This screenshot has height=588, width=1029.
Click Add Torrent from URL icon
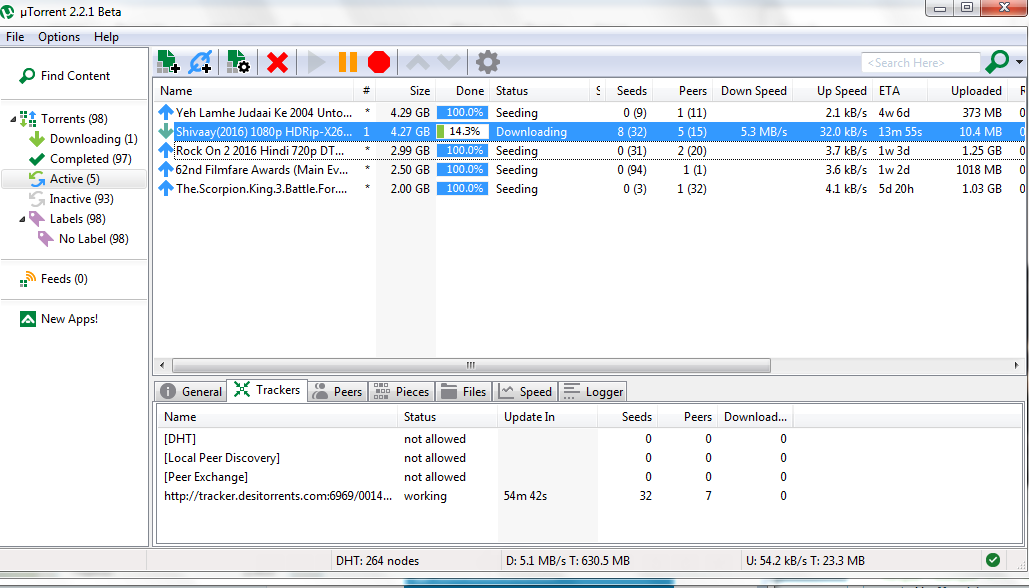point(200,63)
